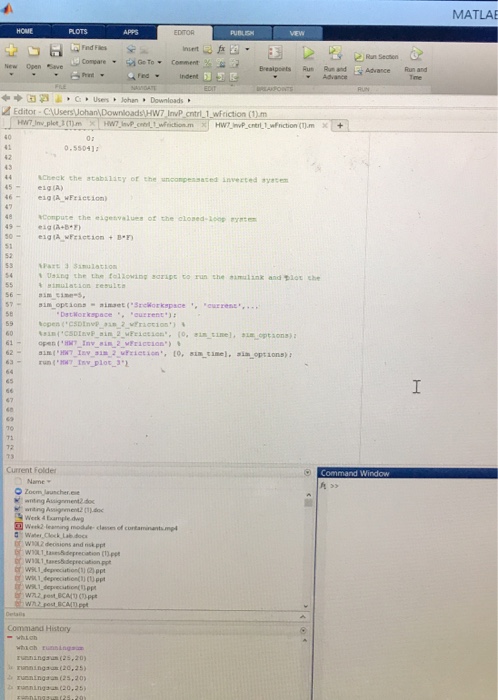Save the file with the floppy icon
This screenshot has width=498, height=700.
(55, 50)
